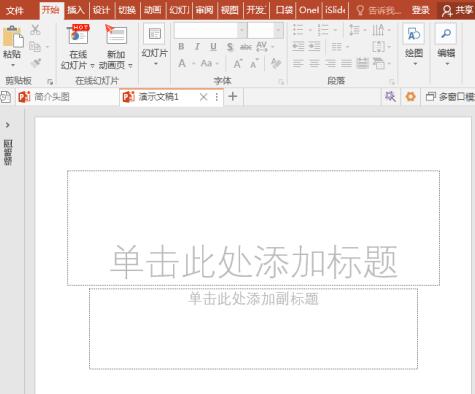
Task: Decrease list indent level icon
Action: tap(298, 46)
